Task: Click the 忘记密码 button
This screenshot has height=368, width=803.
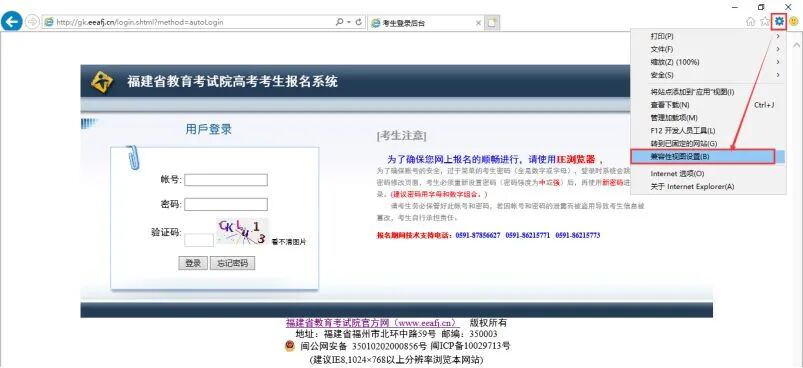Action: coord(232,263)
